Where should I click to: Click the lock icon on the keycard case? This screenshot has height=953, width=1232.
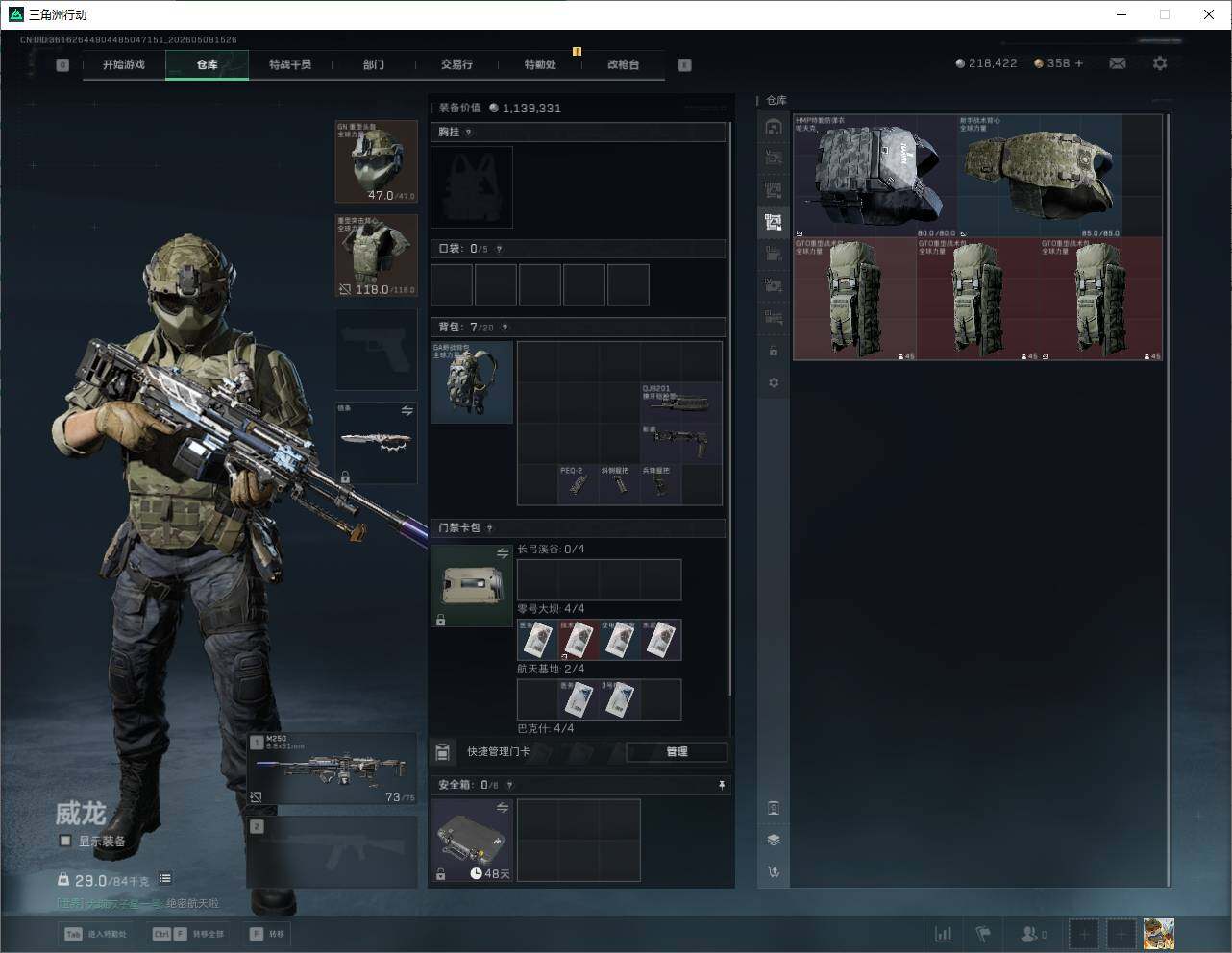pyautogui.click(x=440, y=621)
